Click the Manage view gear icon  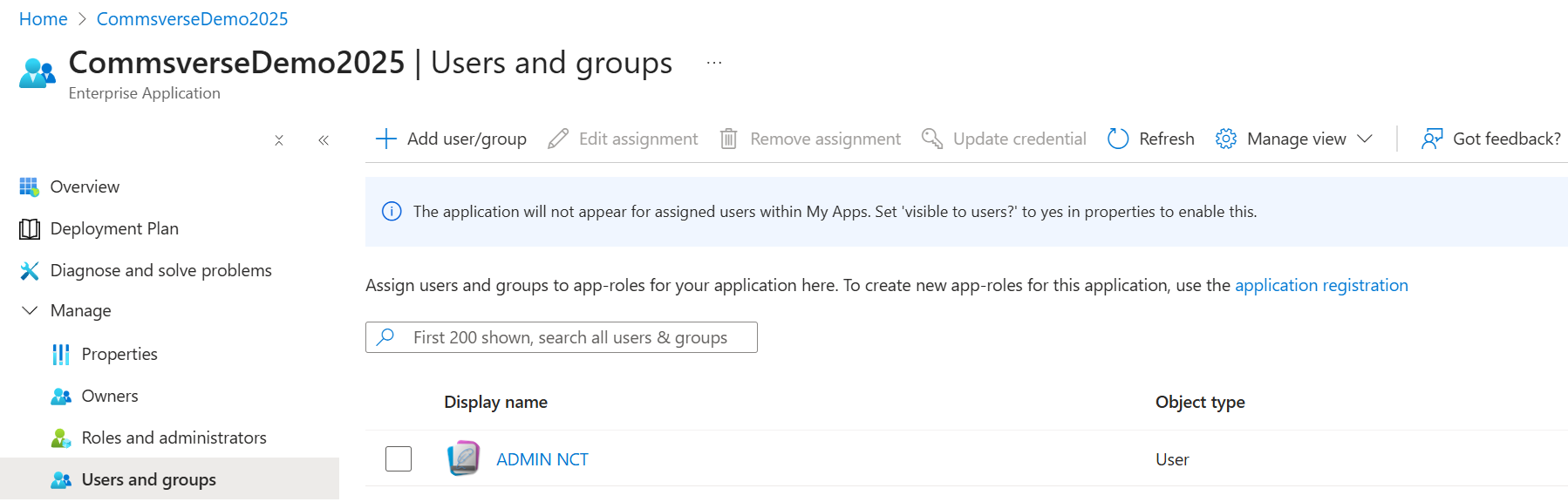pos(1226,139)
